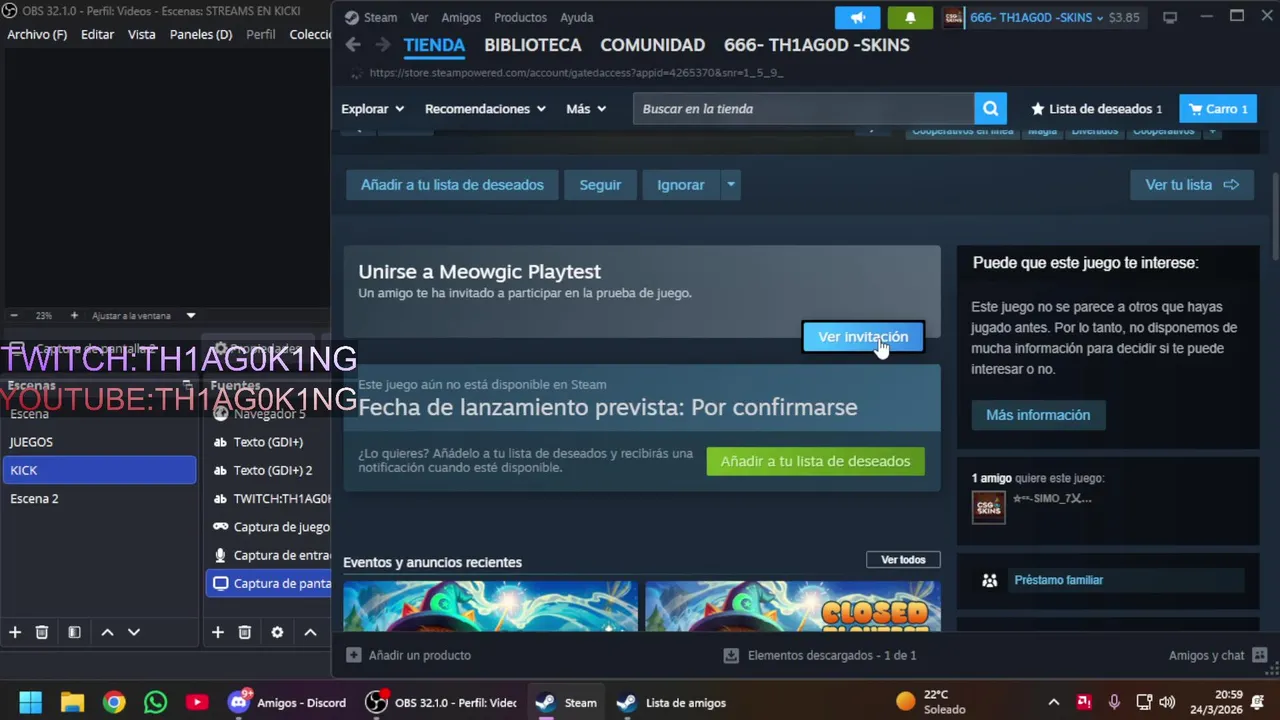Open scene filters icon in Escenas toolbar

74,632
